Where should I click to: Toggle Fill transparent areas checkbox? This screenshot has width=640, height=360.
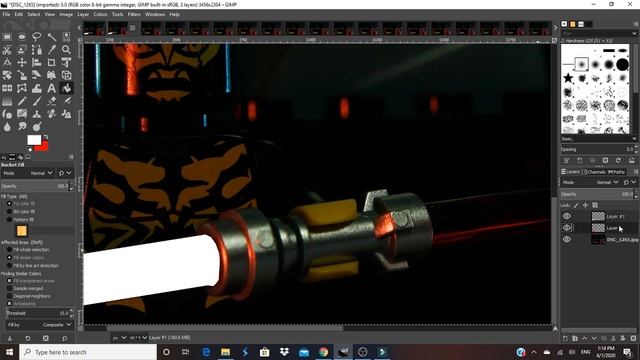click(9, 281)
